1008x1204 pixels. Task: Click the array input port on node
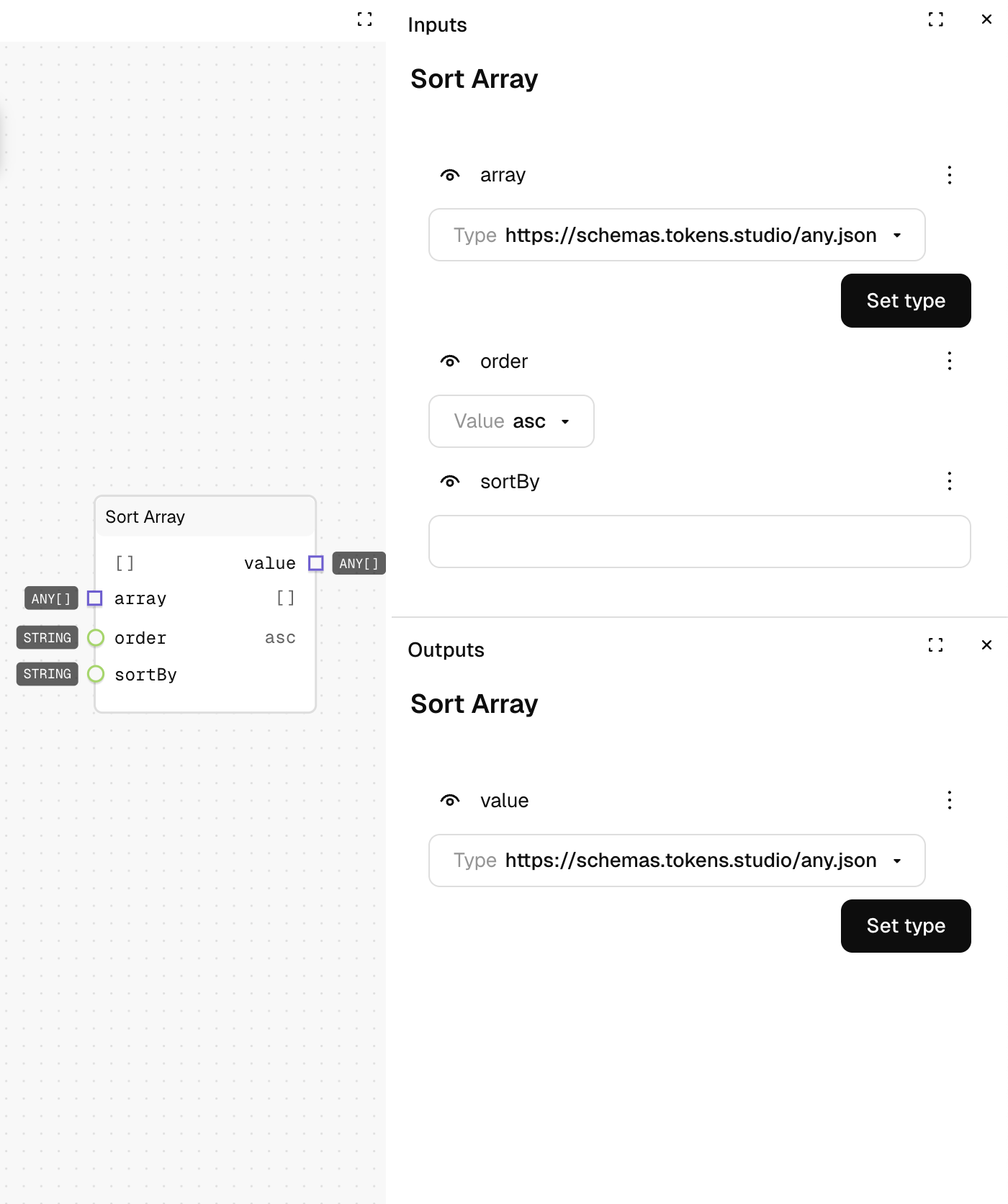tap(94, 598)
